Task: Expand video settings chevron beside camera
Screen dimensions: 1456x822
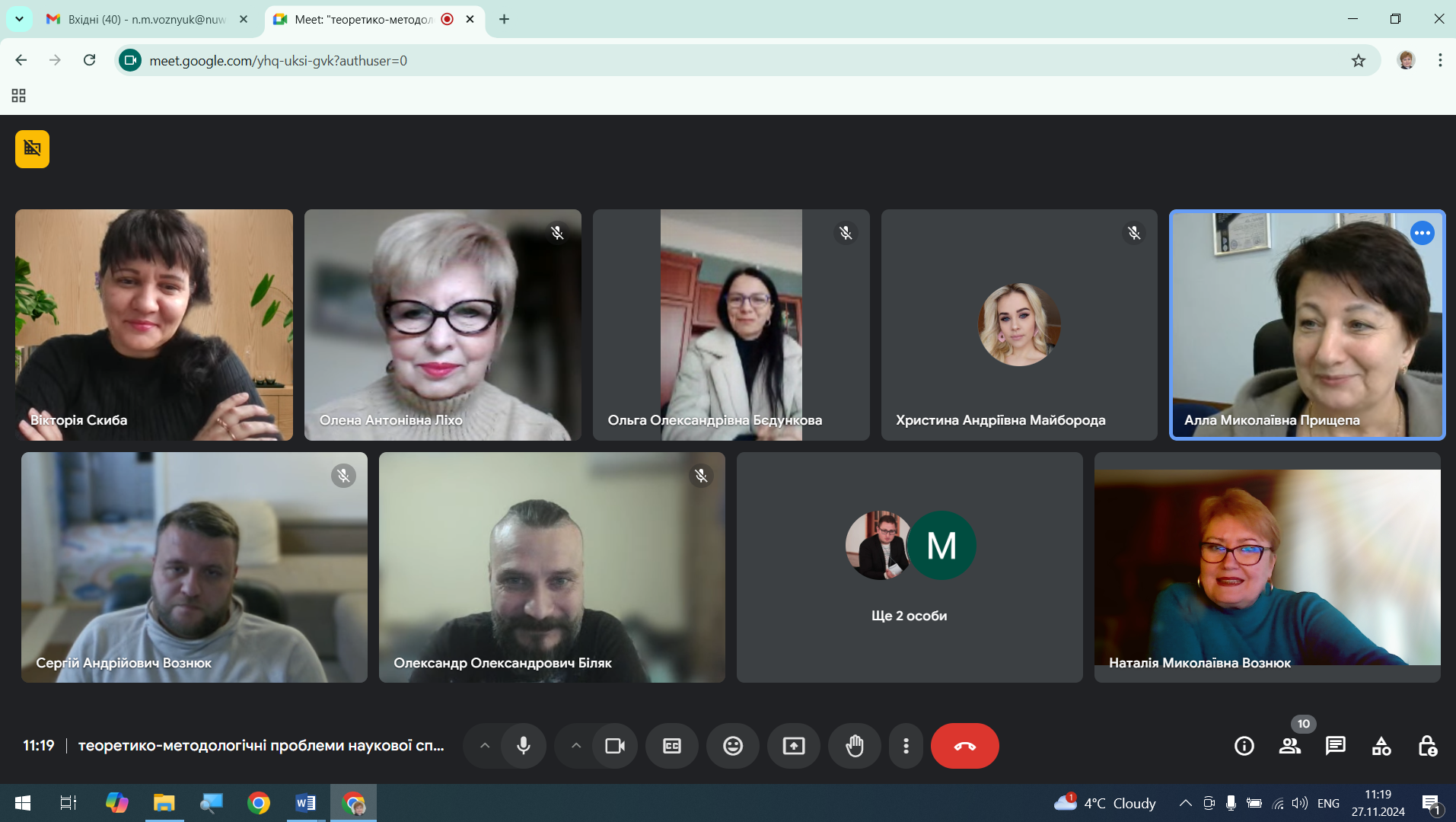Action: 576,746
